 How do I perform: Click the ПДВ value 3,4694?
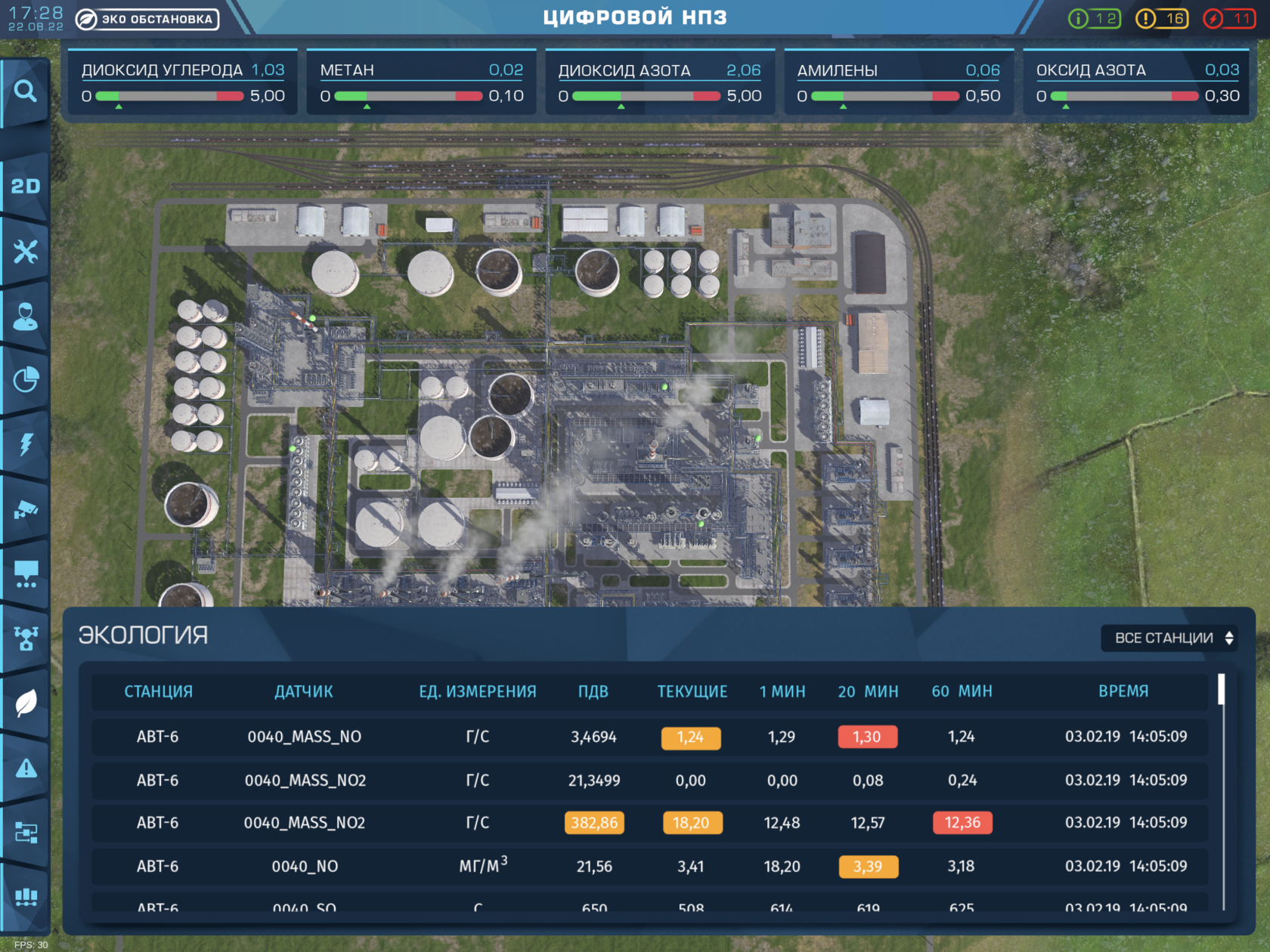593,737
